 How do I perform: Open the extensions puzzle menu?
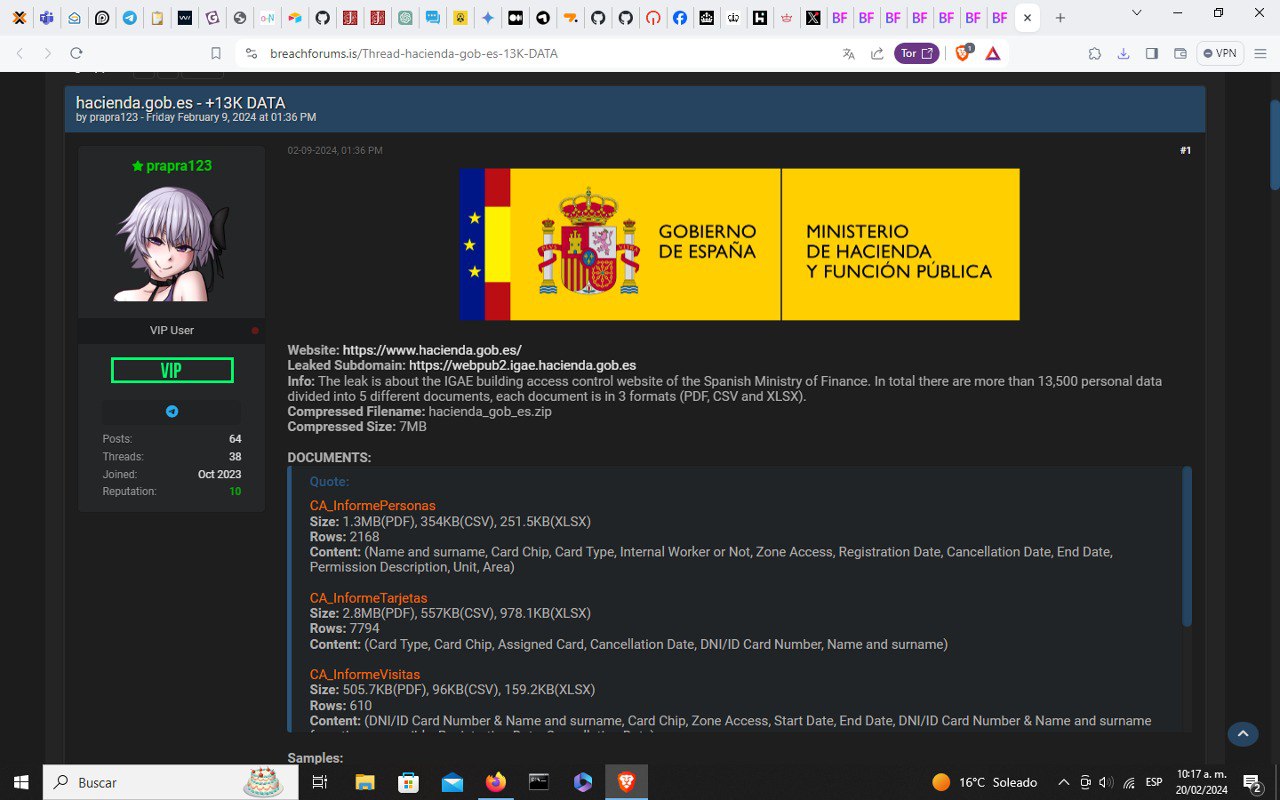1095,53
